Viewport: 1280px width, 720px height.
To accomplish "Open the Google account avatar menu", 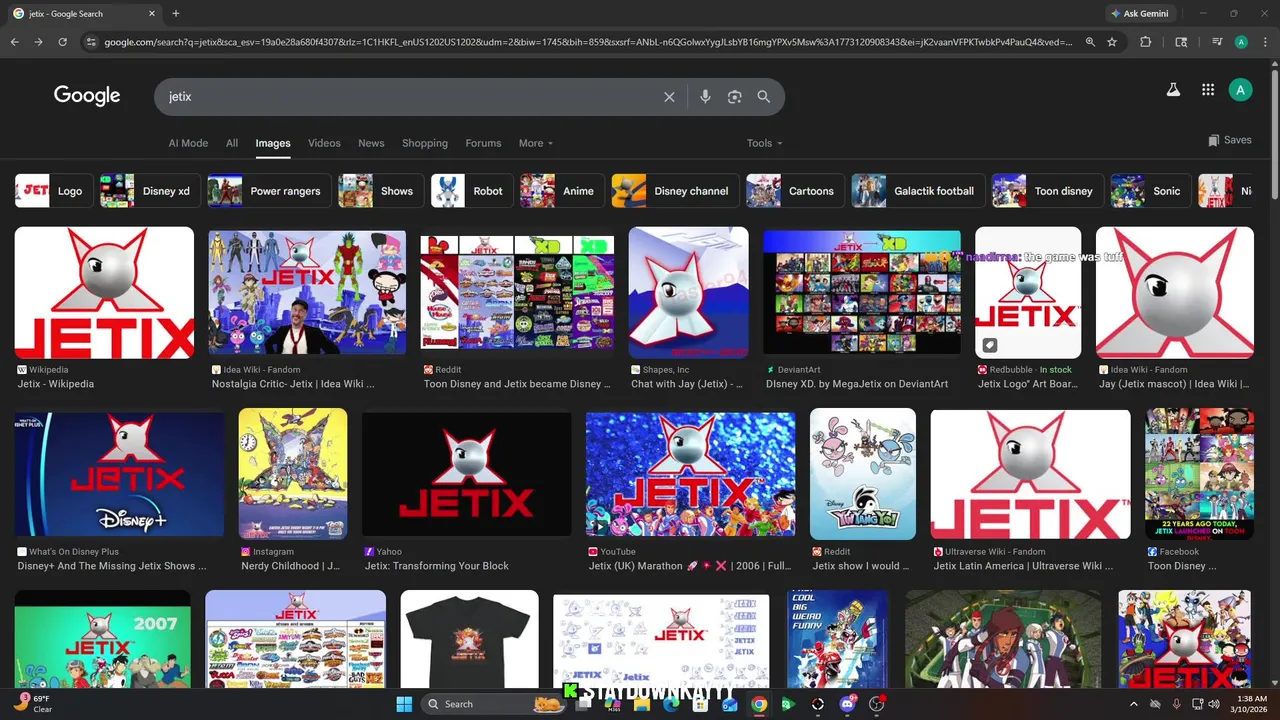I will [x=1240, y=90].
